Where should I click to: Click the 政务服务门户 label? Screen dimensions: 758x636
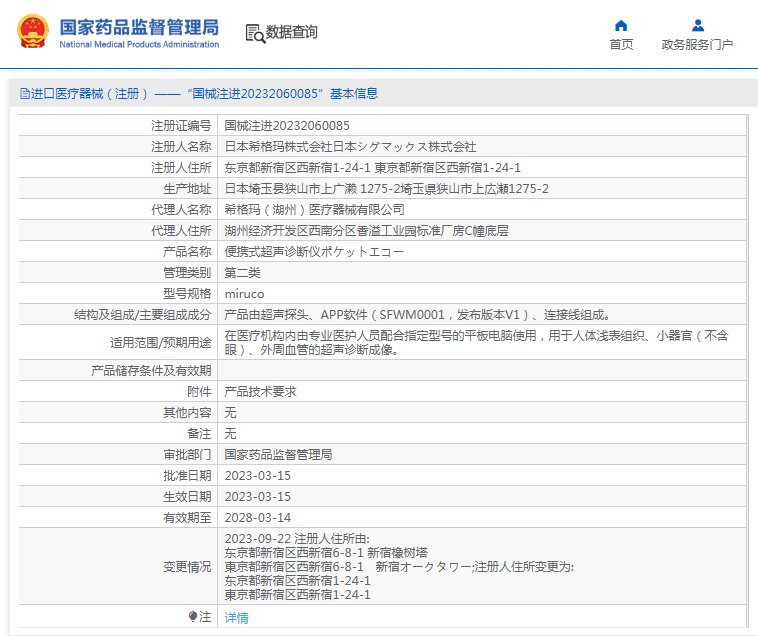click(x=697, y=44)
